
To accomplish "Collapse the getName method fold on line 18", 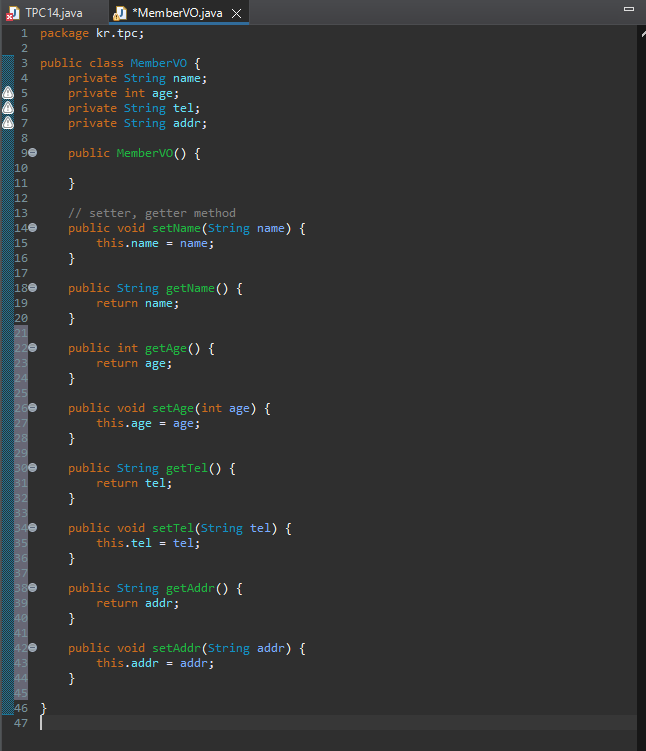I will coord(33,288).
